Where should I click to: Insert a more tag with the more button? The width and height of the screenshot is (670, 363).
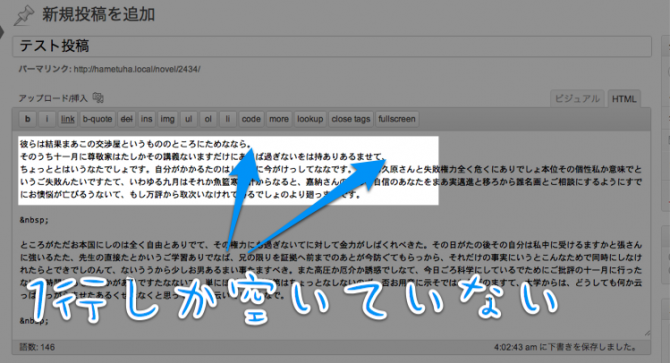click(279, 119)
